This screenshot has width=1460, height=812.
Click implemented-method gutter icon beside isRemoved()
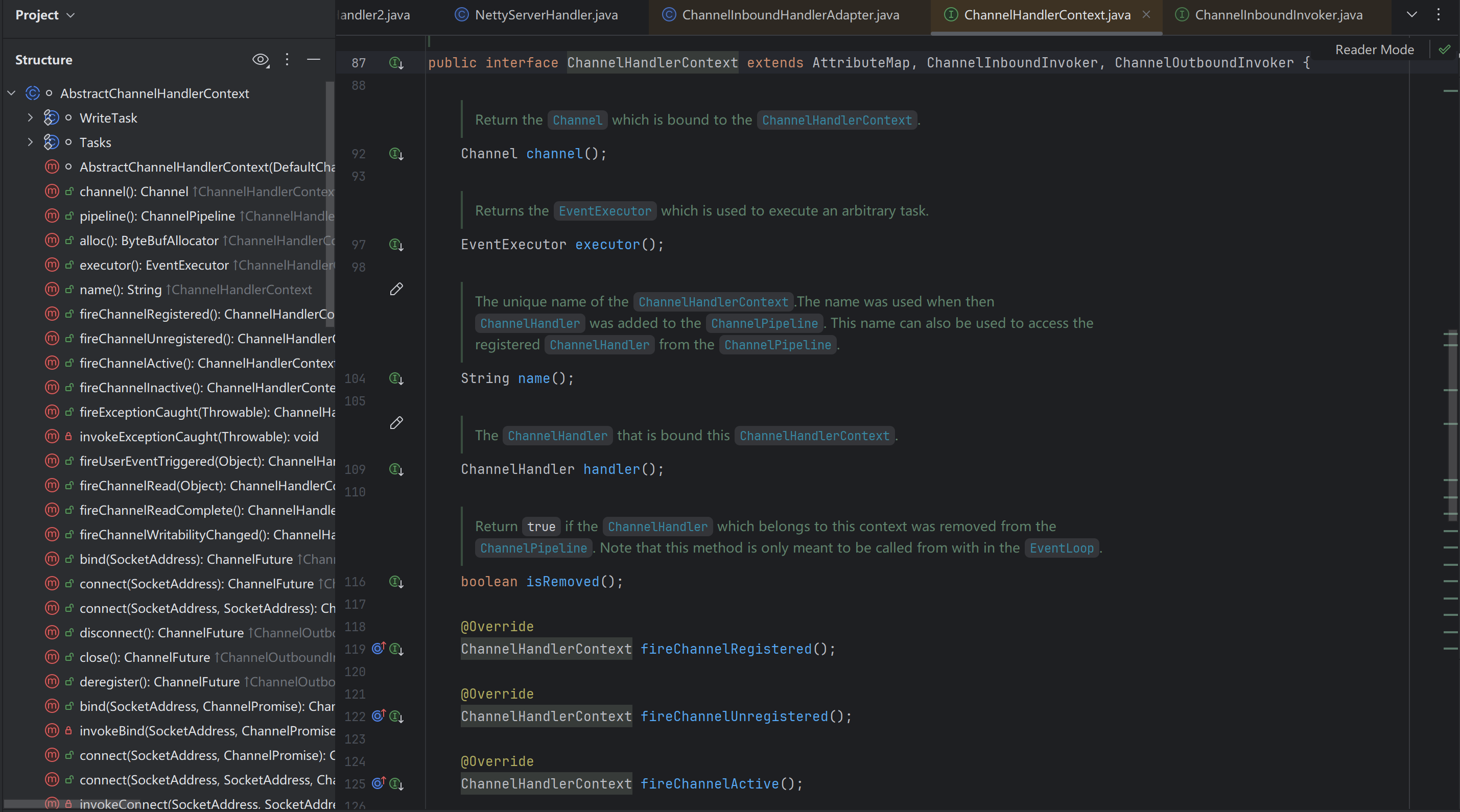(396, 582)
